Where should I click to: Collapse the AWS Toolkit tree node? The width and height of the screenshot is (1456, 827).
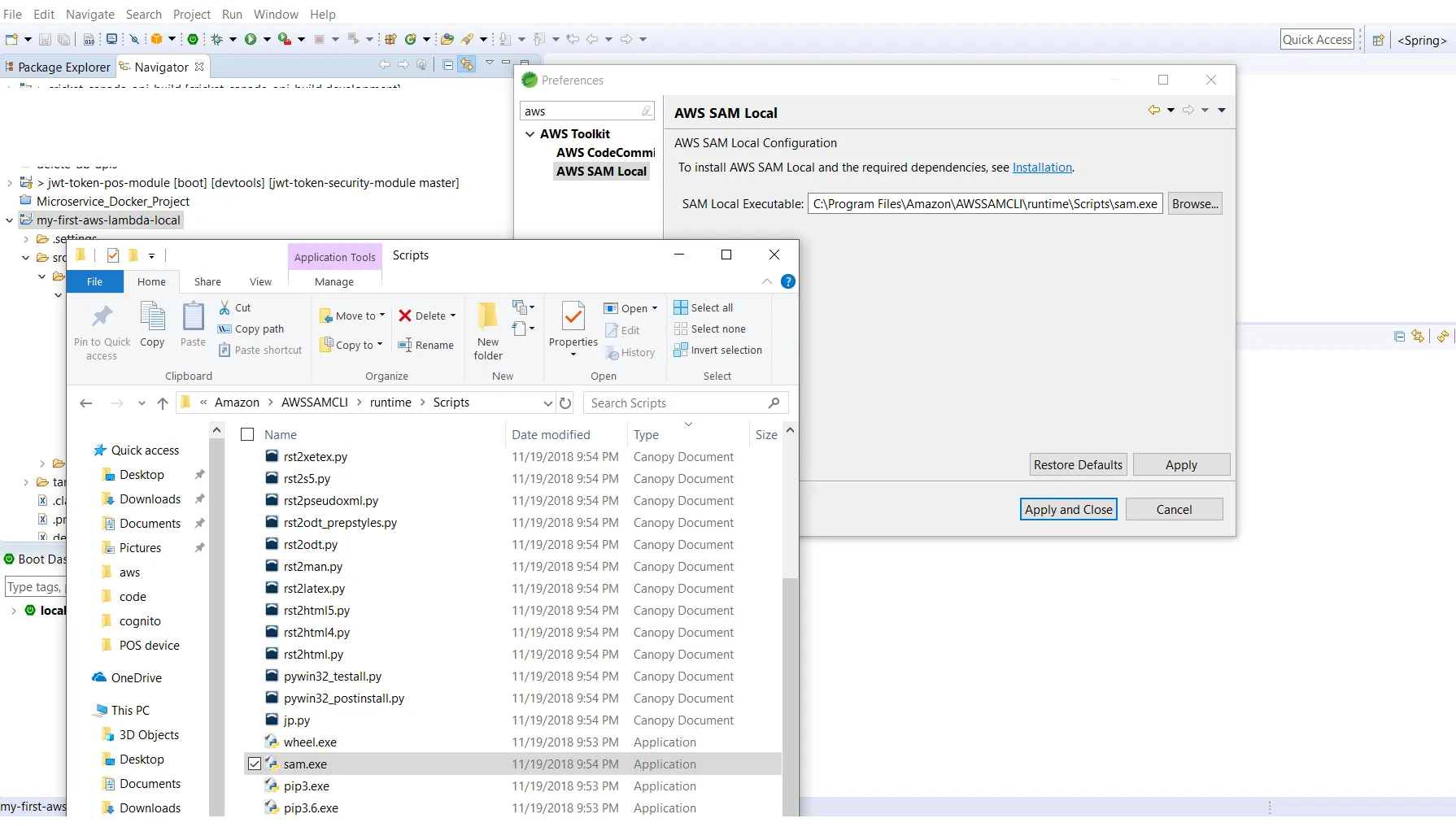tap(530, 133)
